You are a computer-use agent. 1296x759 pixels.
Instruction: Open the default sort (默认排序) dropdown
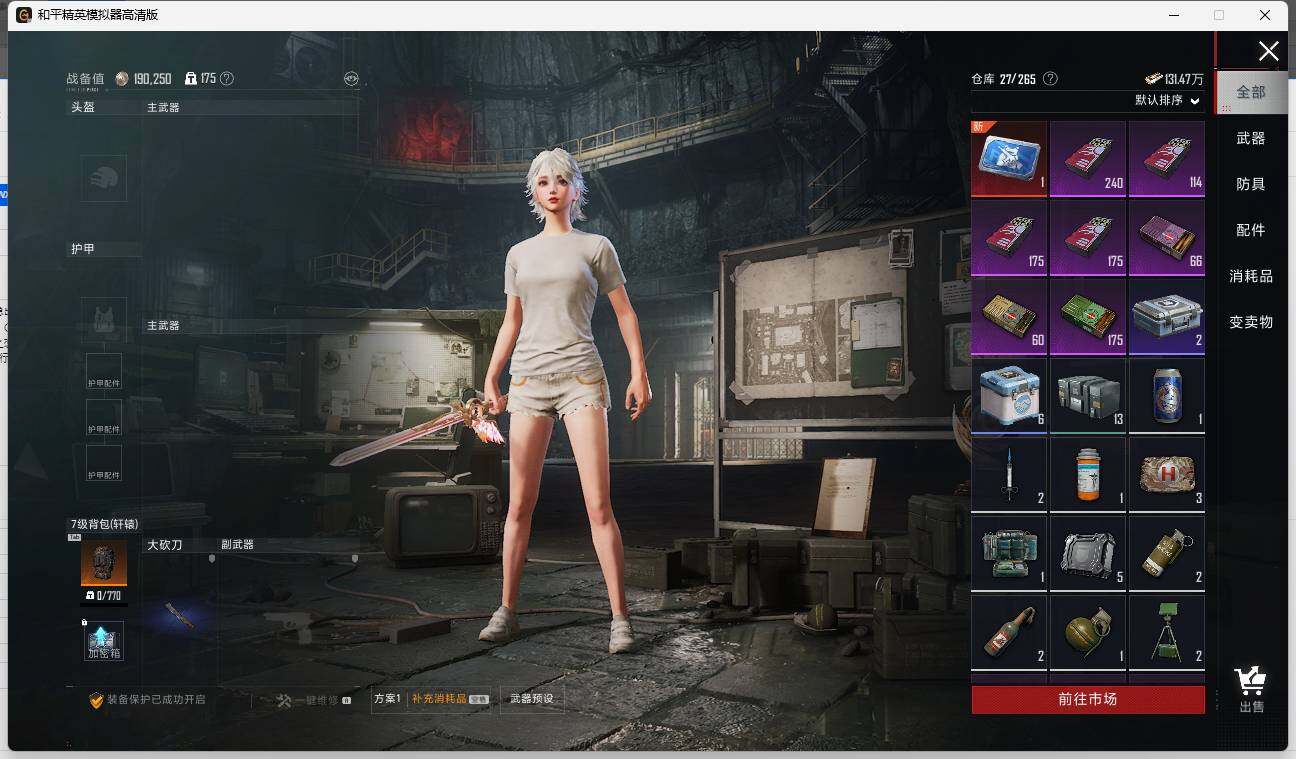tap(1167, 101)
